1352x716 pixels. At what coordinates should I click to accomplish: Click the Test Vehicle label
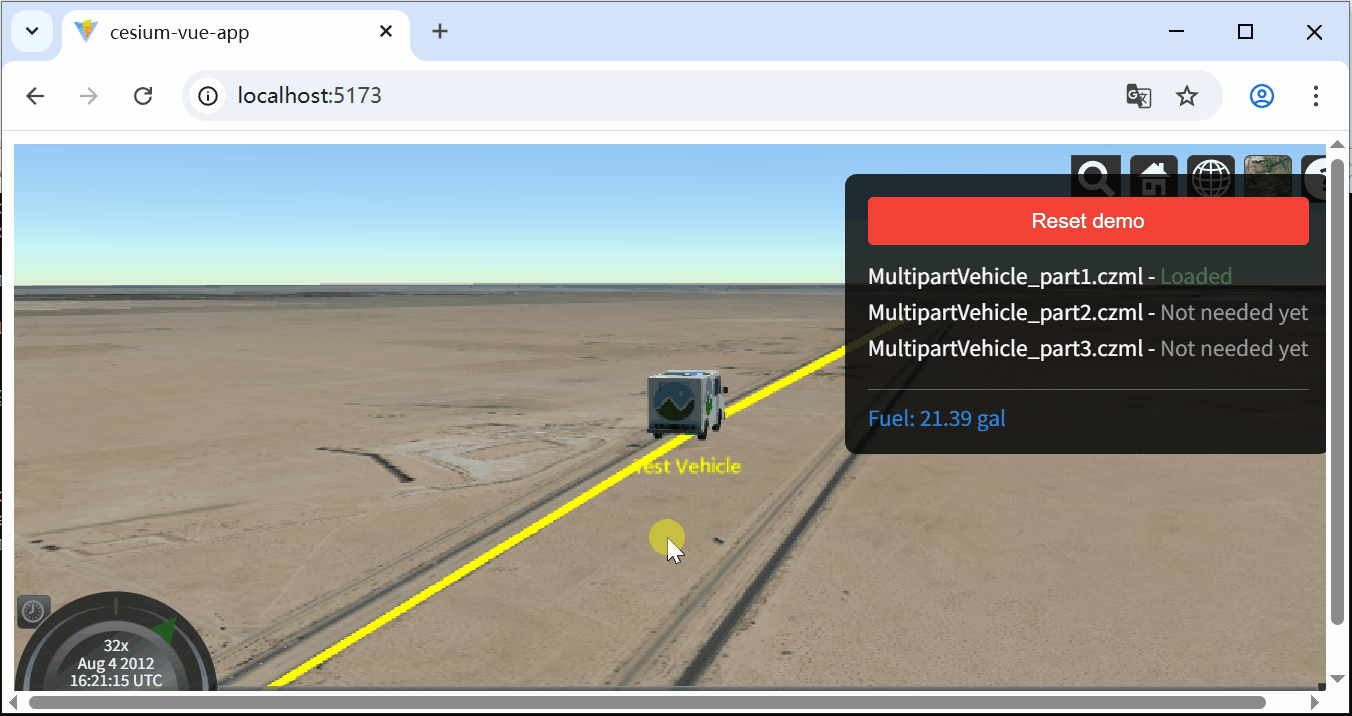(688, 466)
